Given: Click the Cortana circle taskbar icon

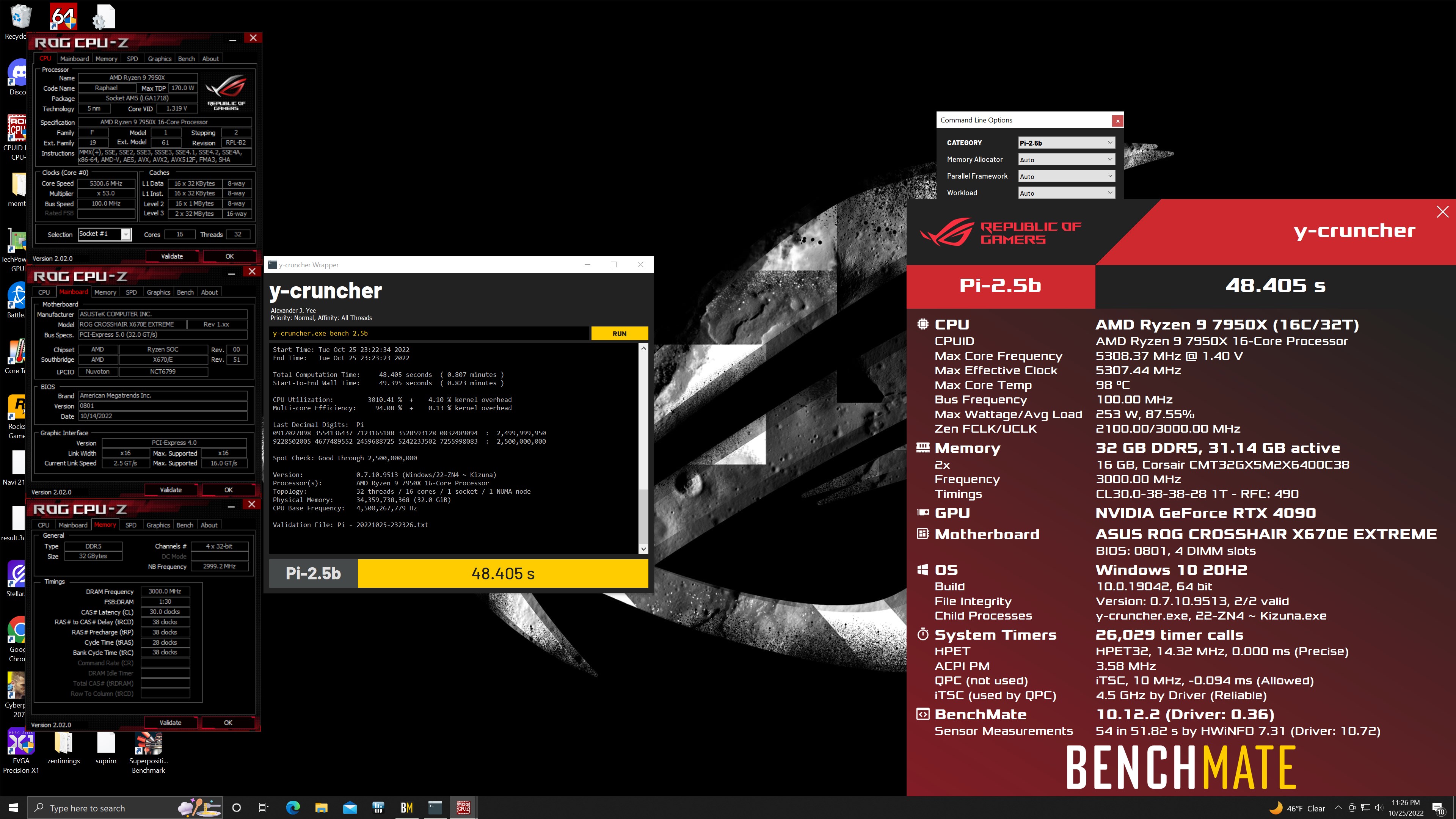Looking at the screenshot, I should [236, 808].
